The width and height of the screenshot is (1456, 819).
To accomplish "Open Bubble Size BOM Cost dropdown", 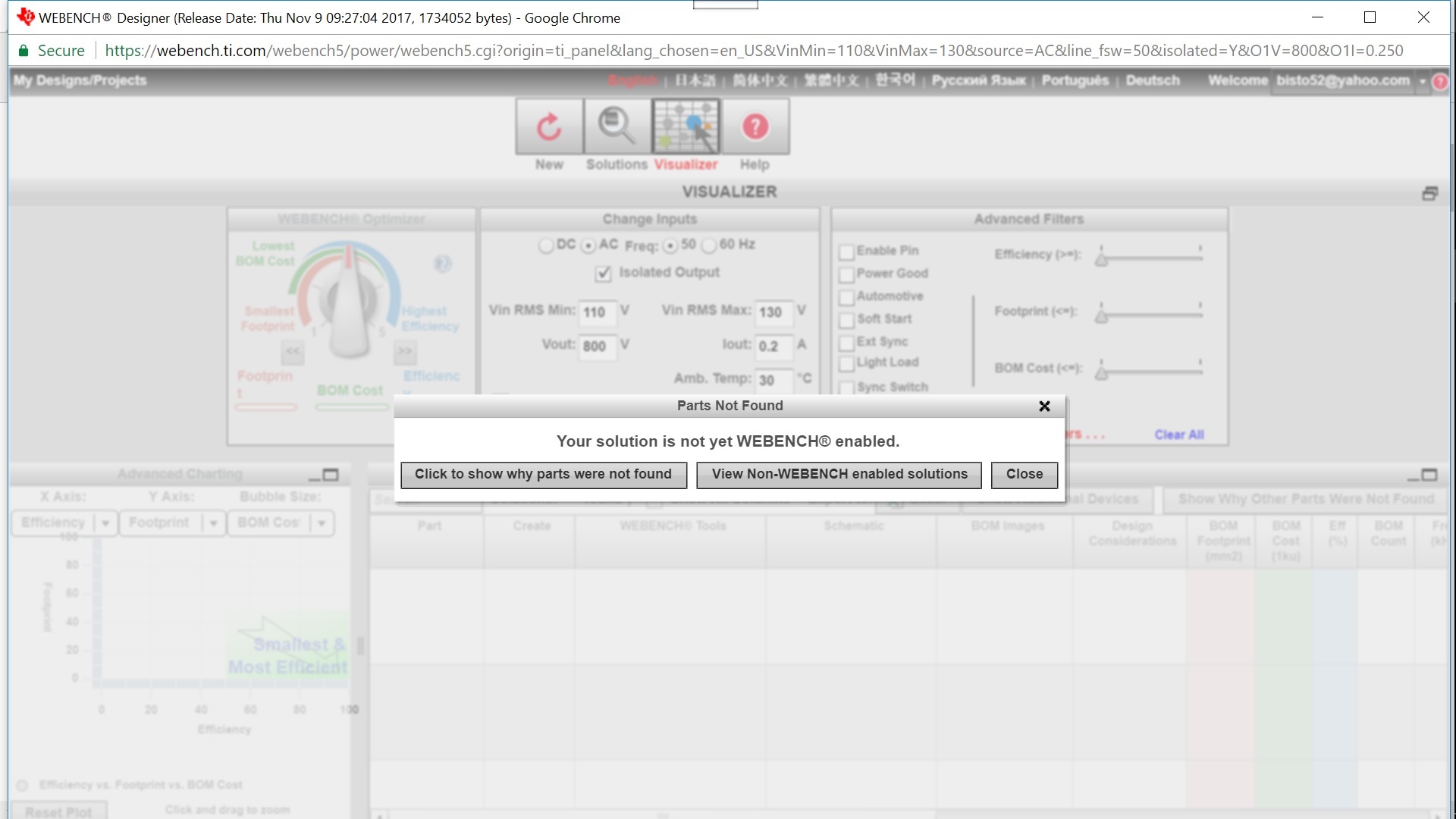I will click(281, 523).
